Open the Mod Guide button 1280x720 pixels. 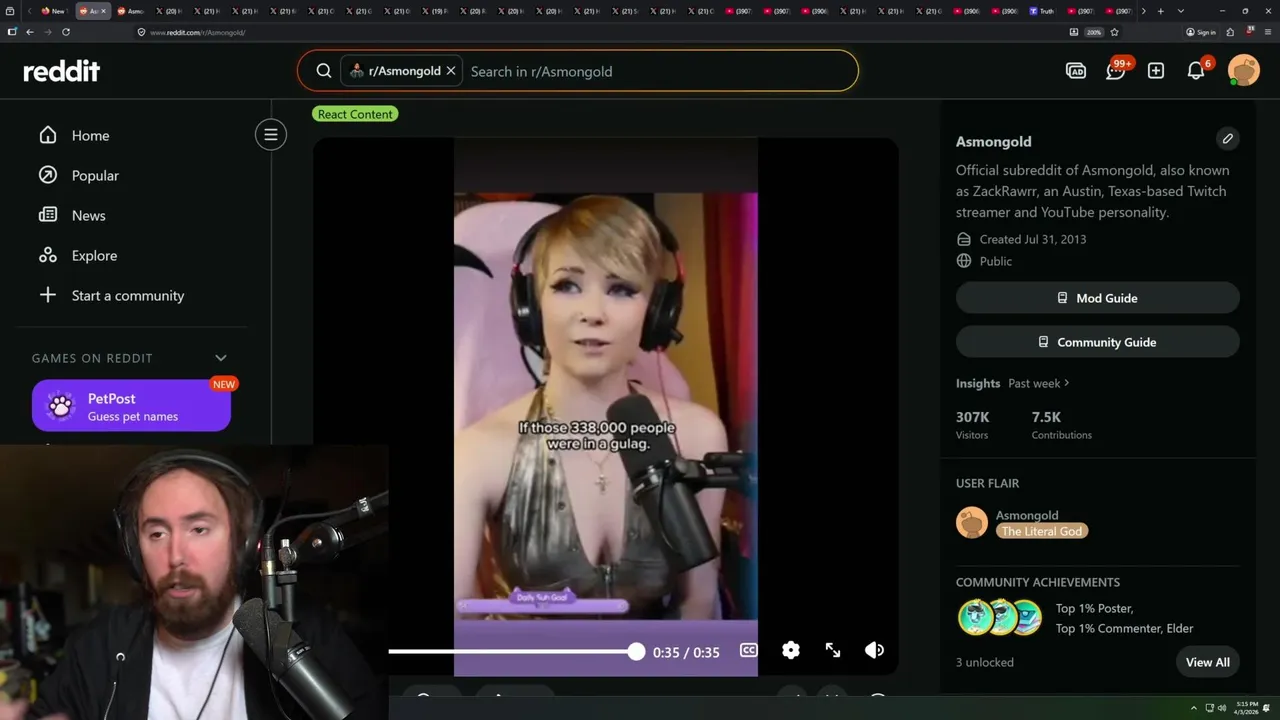(x=1097, y=298)
